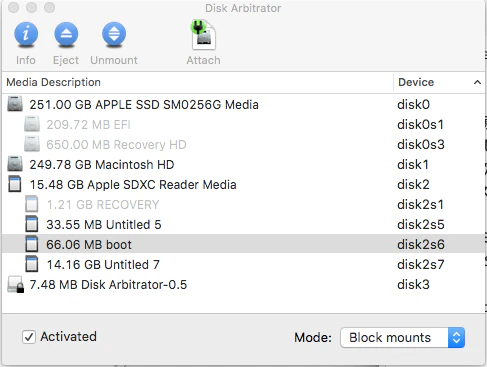Select the 33.55 MB Untitled 5 partition
The image size is (487, 367).
pyautogui.click(x=243, y=224)
